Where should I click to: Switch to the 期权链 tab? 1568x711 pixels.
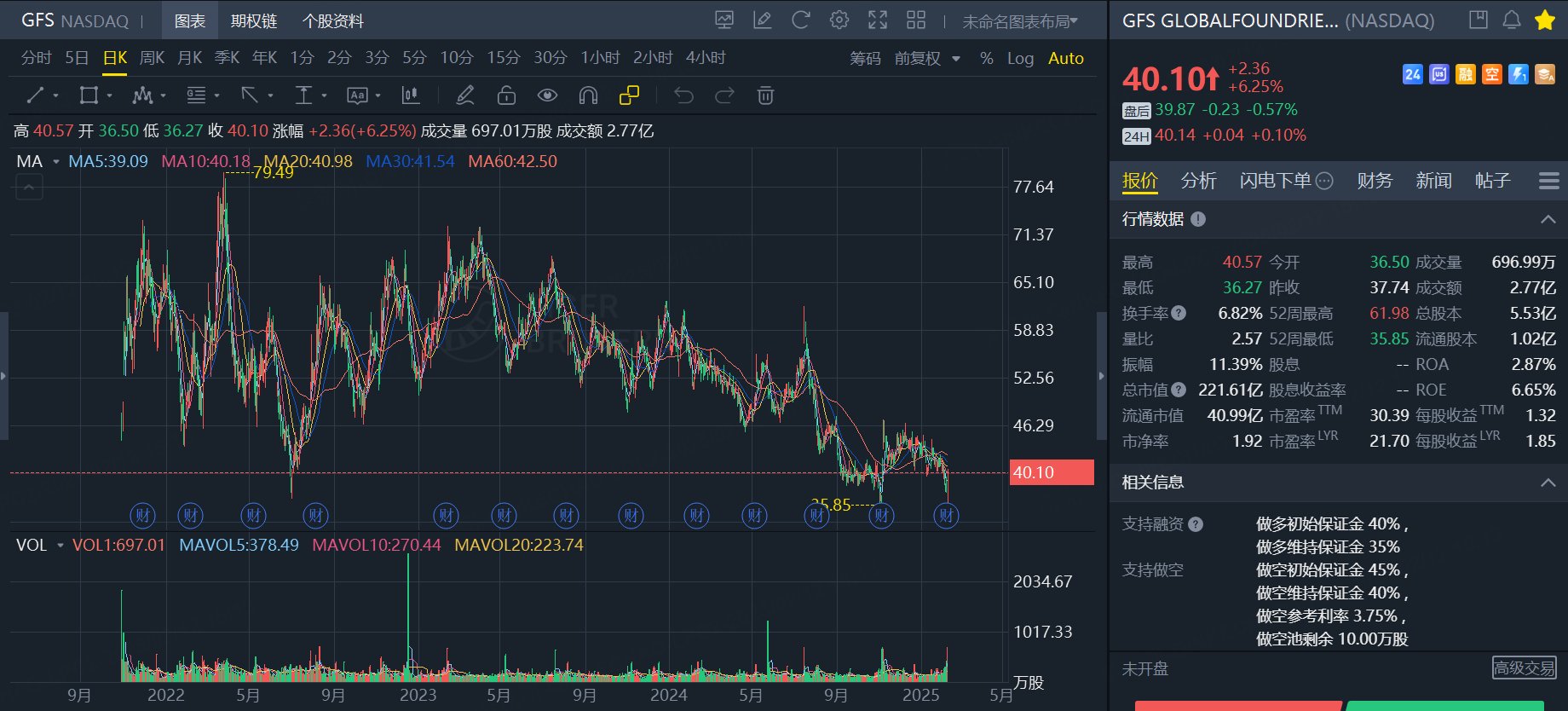pos(254,21)
